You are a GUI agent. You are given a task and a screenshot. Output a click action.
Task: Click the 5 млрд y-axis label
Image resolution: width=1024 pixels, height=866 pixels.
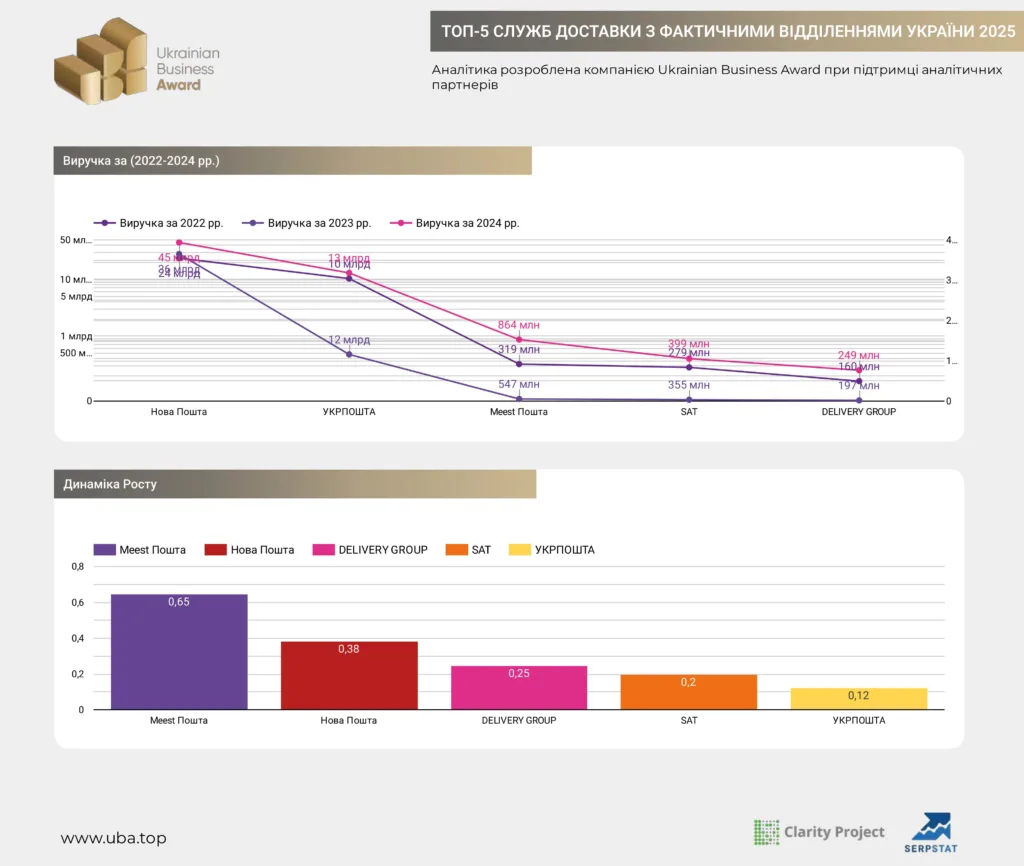point(76,297)
